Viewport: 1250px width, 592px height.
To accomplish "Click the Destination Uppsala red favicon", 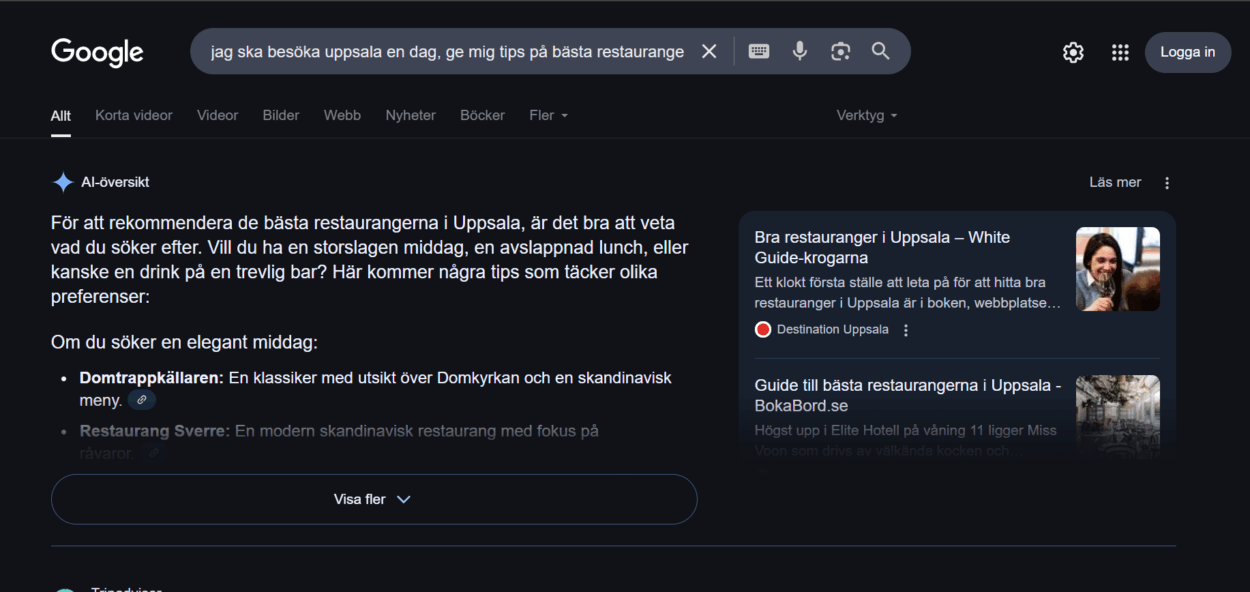I will coord(763,330).
